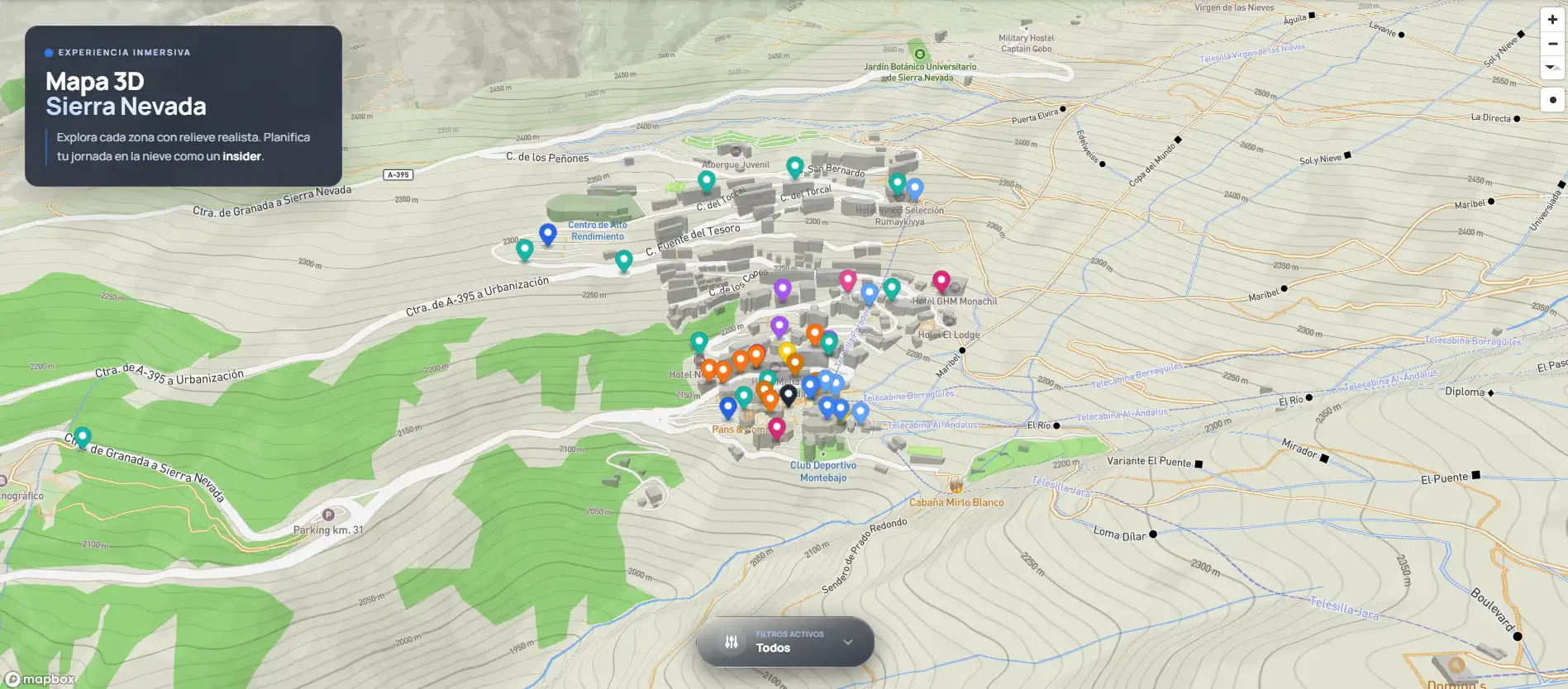
Task: Click the Hotel El Lodge label
Action: click(949, 335)
